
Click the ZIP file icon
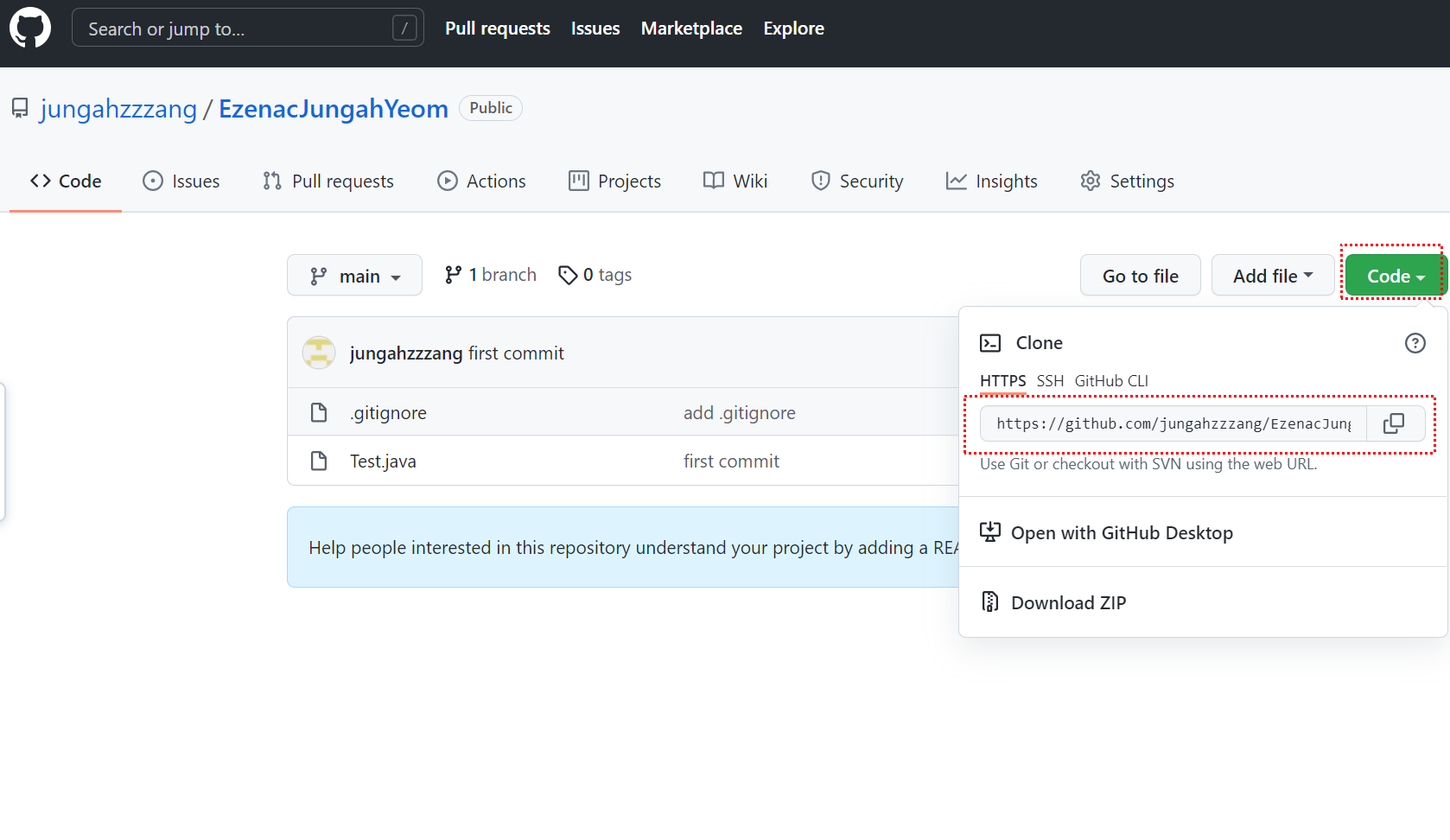point(990,601)
